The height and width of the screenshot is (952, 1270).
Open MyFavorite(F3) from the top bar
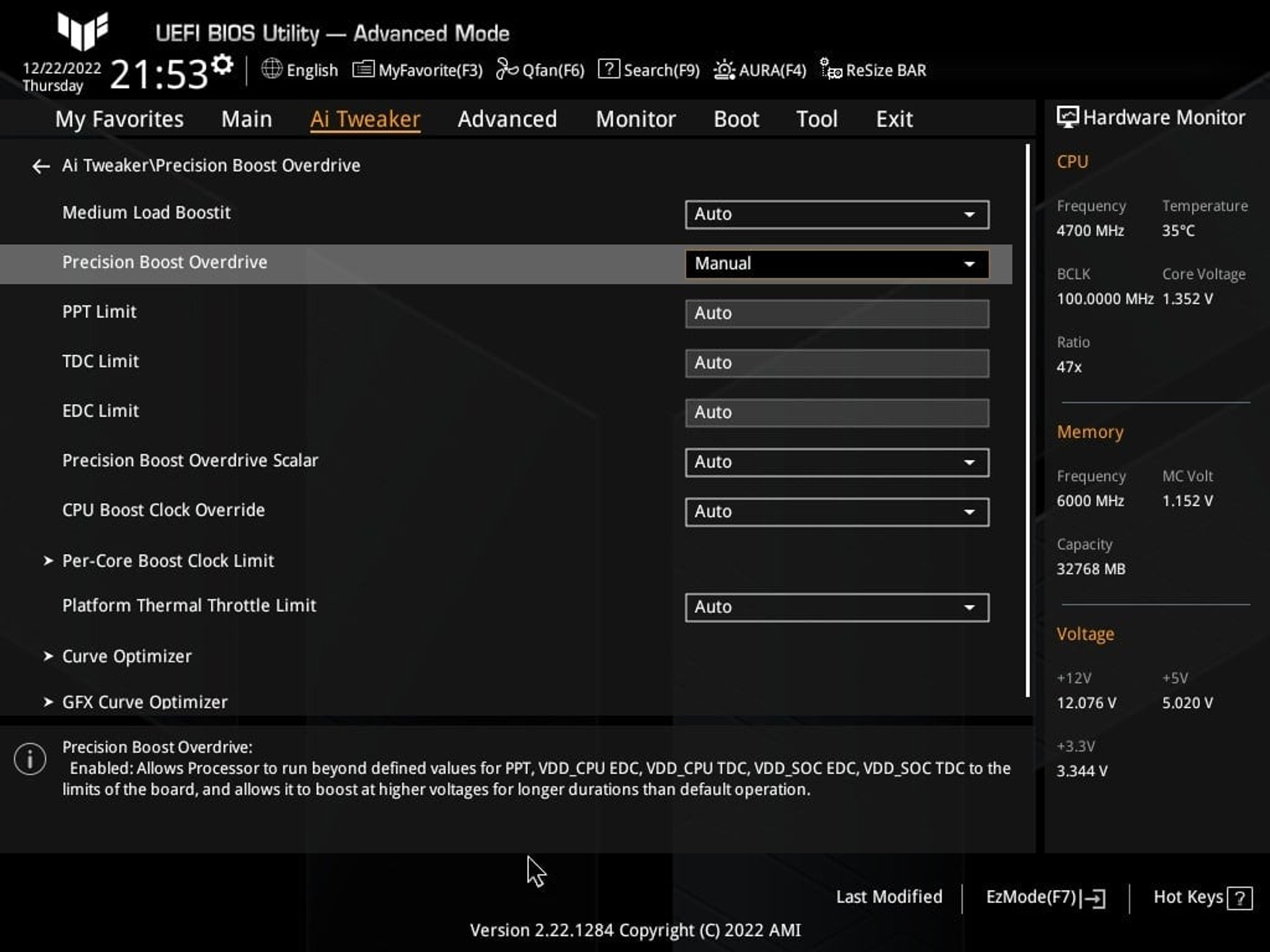[417, 70]
